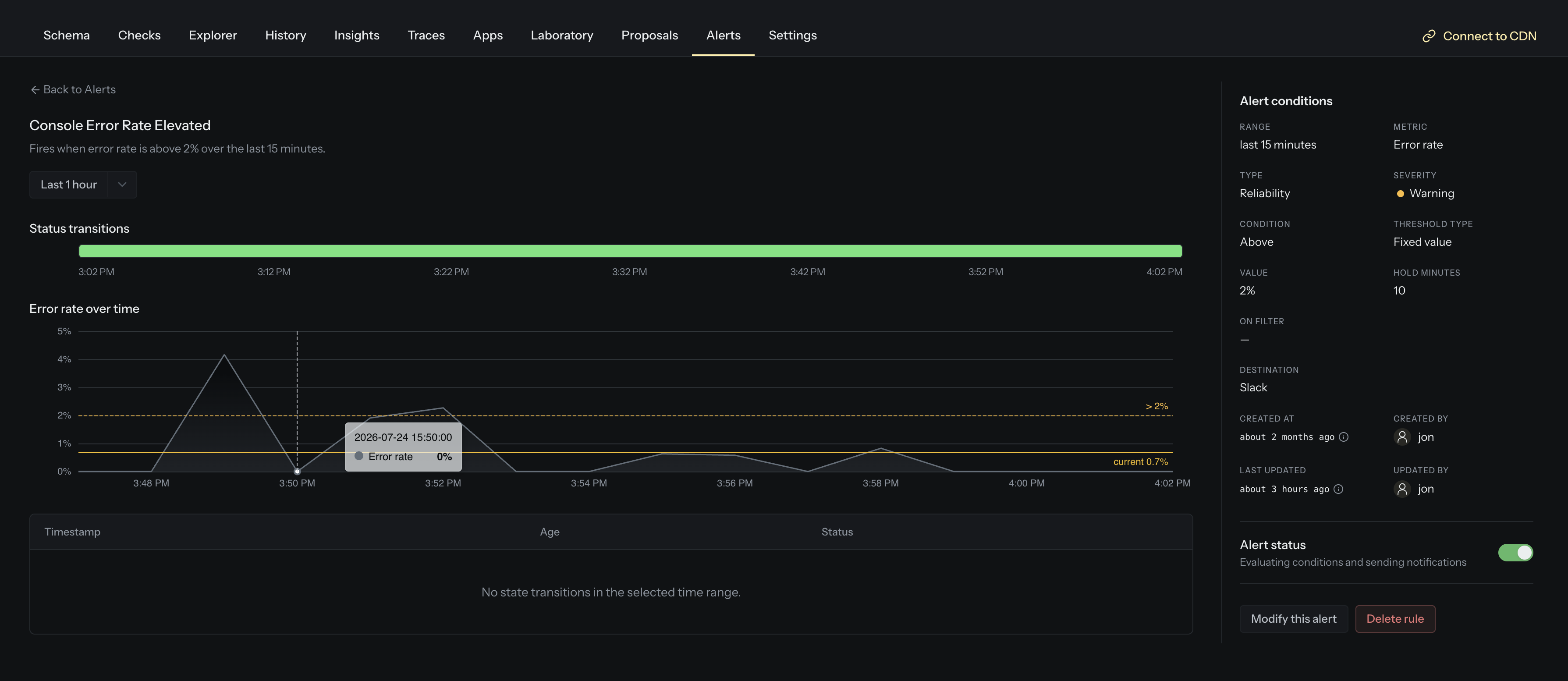This screenshot has width=1568, height=681.
Task: Click the back arrow icon beside Back to Alerts
Action: (35, 89)
